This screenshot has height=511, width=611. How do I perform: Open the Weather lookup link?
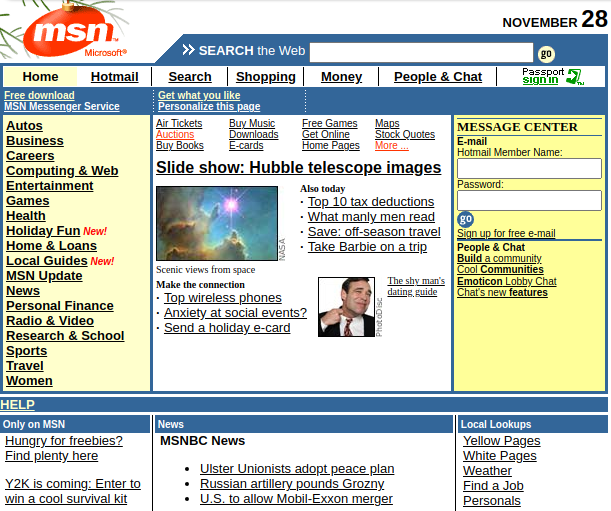(x=487, y=470)
